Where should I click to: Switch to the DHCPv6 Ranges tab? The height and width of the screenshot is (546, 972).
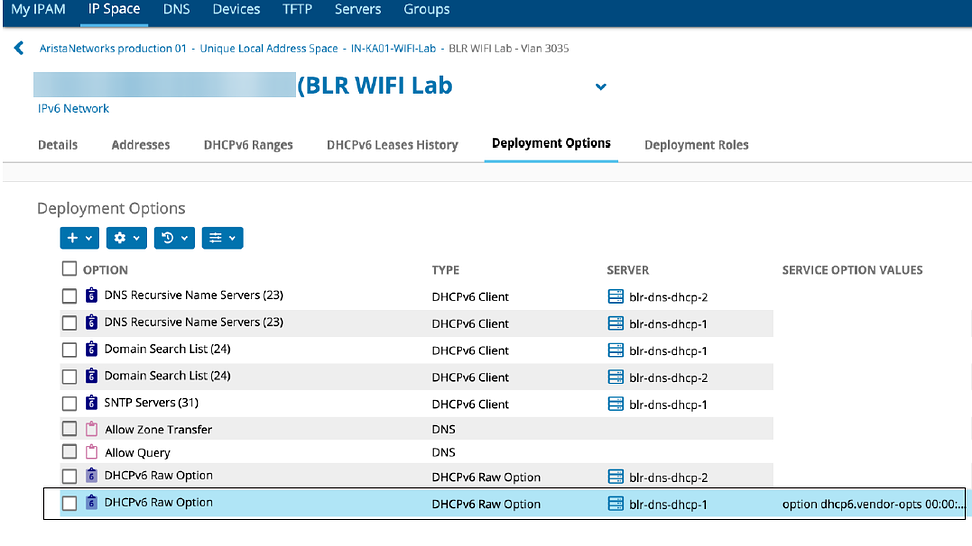click(248, 145)
